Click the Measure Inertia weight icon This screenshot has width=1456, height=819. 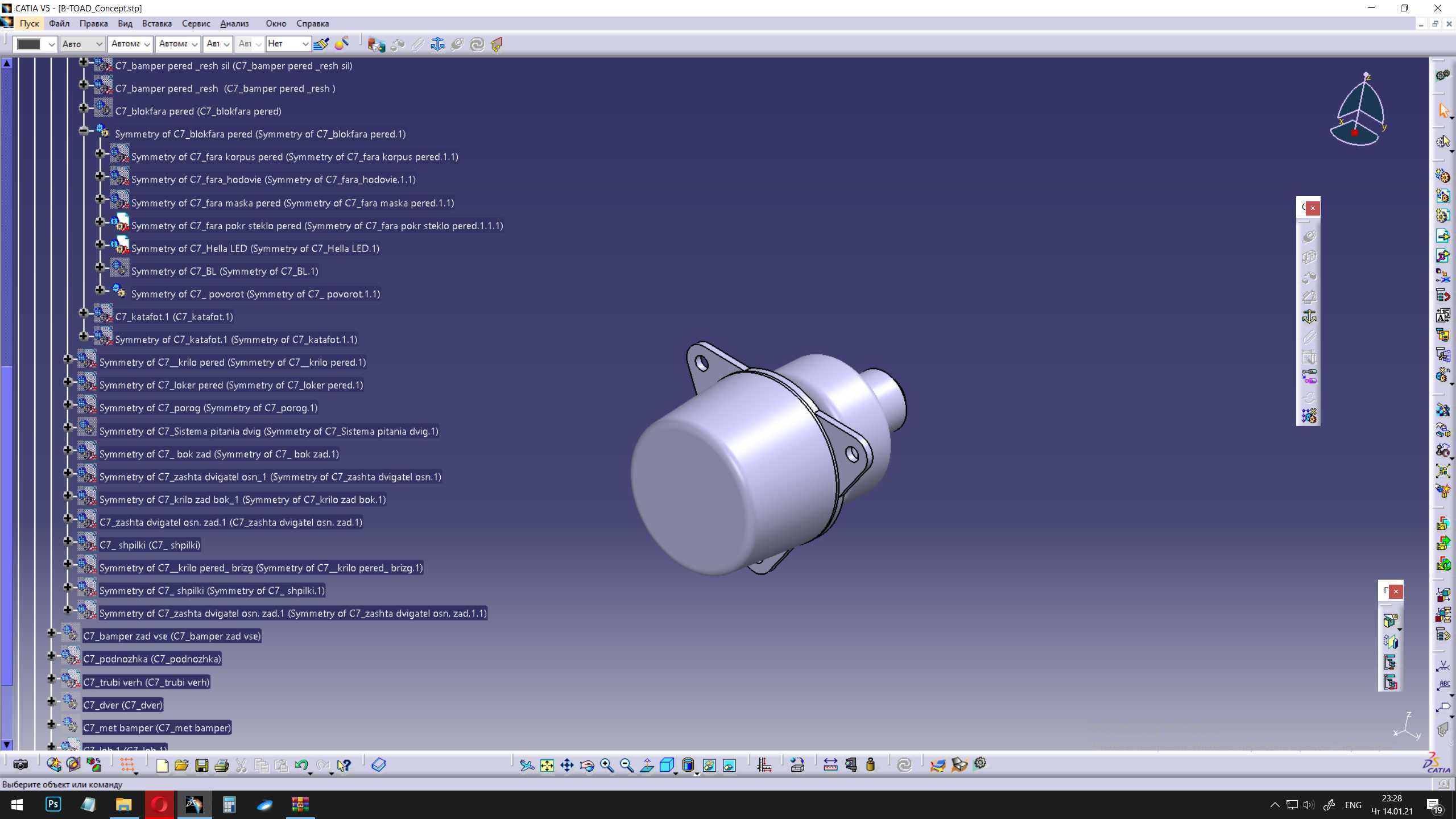coord(870,765)
